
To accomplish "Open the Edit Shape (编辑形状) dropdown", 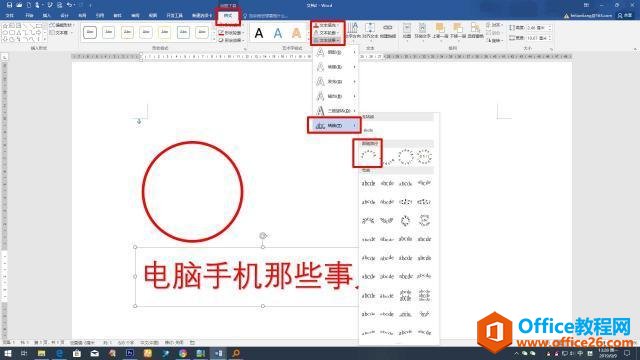I will (61, 25).
